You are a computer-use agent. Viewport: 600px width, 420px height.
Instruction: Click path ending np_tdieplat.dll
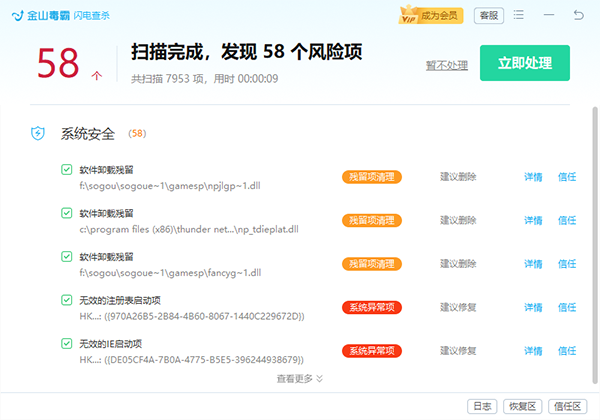(189, 230)
